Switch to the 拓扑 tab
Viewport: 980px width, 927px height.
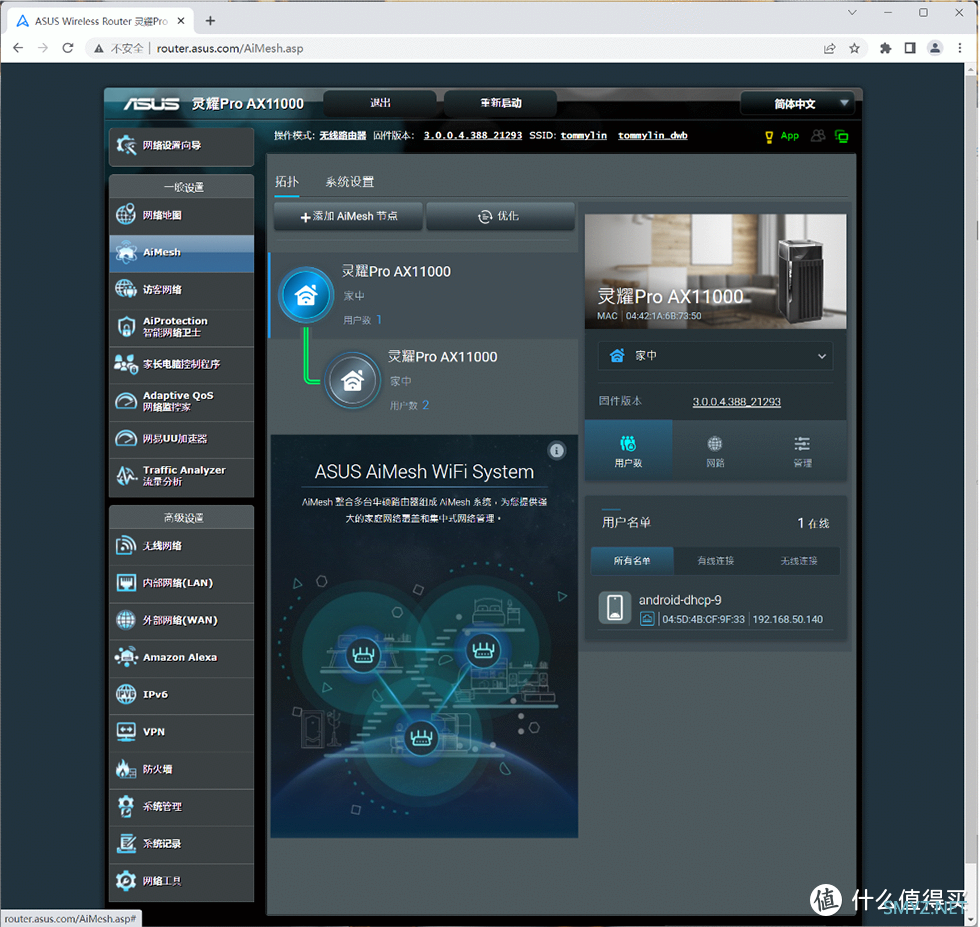click(x=287, y=182)
